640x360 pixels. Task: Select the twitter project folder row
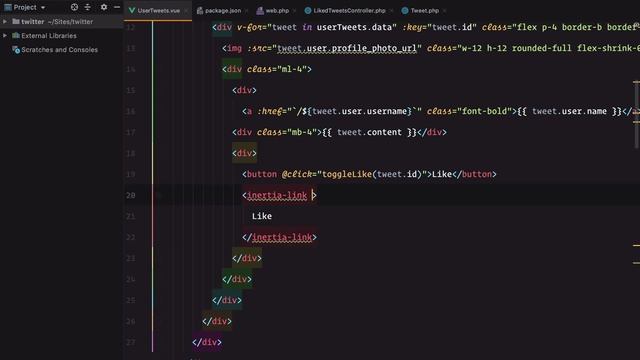(x=61, y=22)
